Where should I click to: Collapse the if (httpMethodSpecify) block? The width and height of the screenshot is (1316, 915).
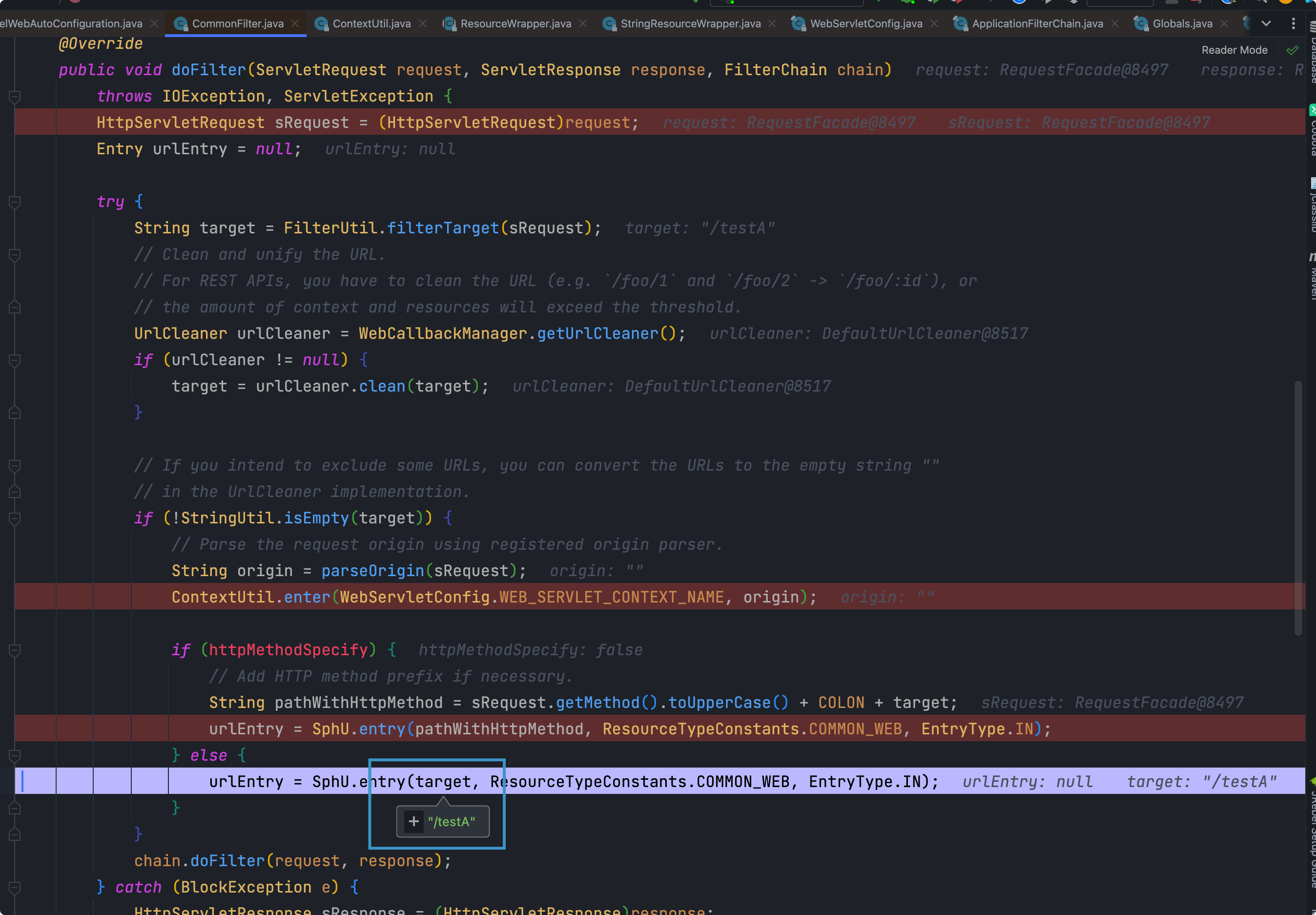pyautogui.click(x=15, y=650)
